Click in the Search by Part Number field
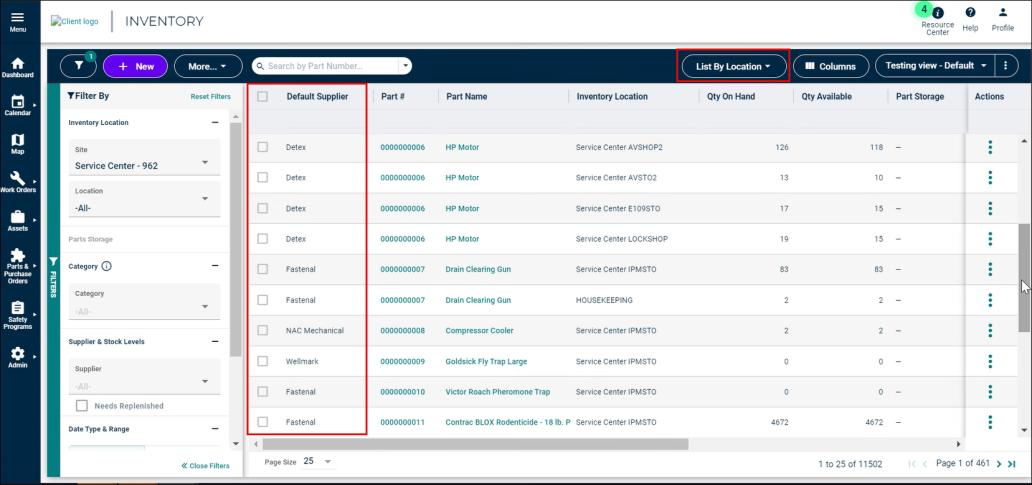The width and height of the screenshot is (1032, 485). (x=325, y=66)
